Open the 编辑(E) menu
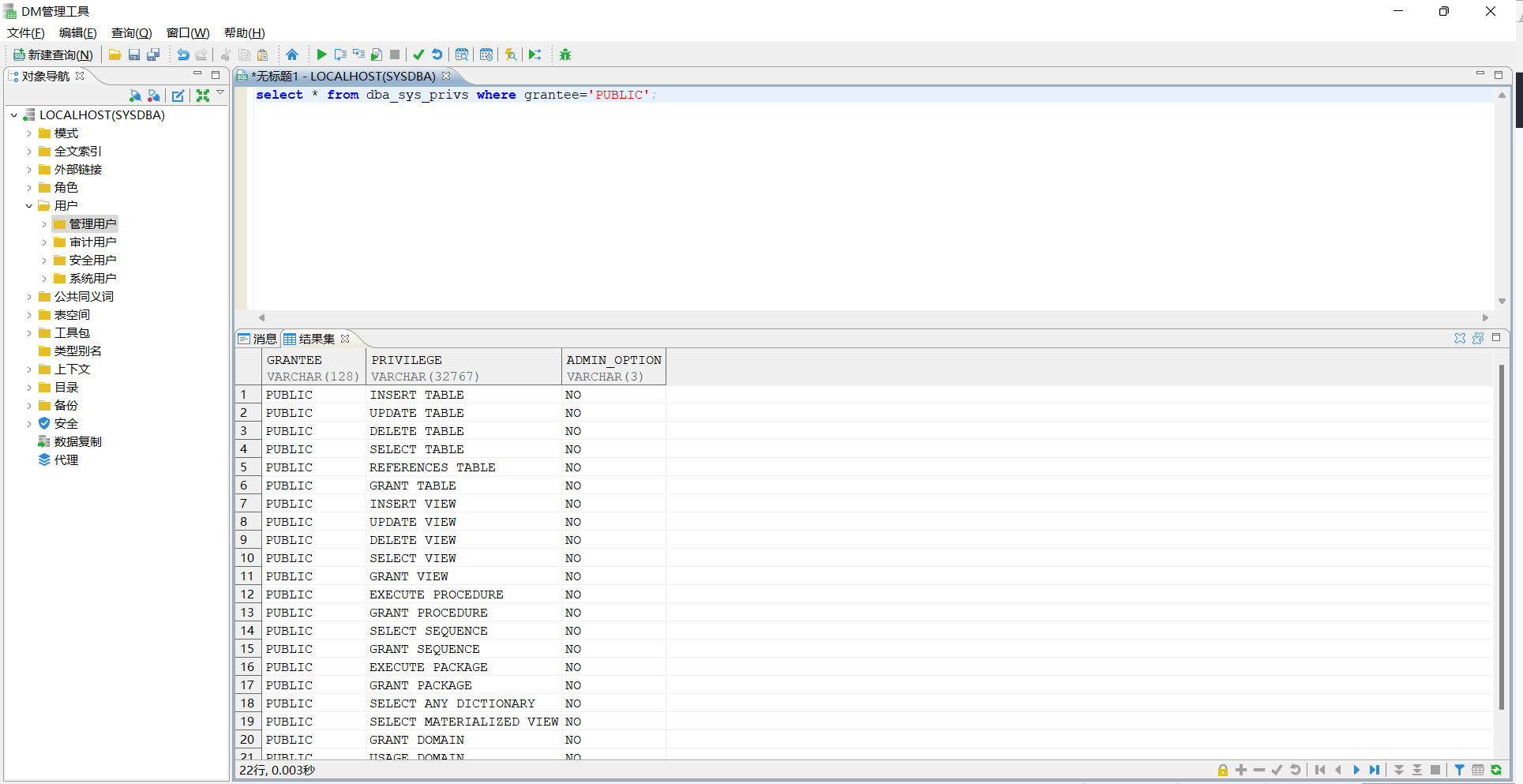Screen dimensions: 1523x784 click(78, 33)
